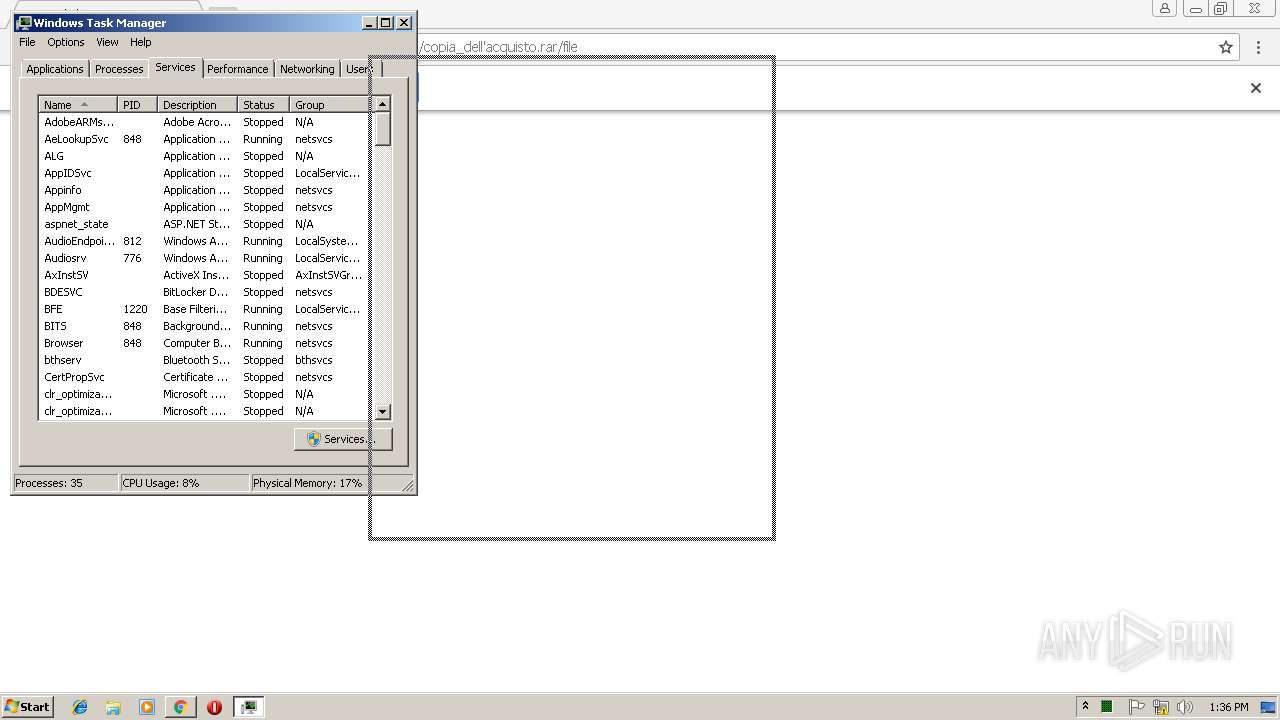Open the volume speaker tray icon
Screen dimensions: 1280x720
(1185, 707)
